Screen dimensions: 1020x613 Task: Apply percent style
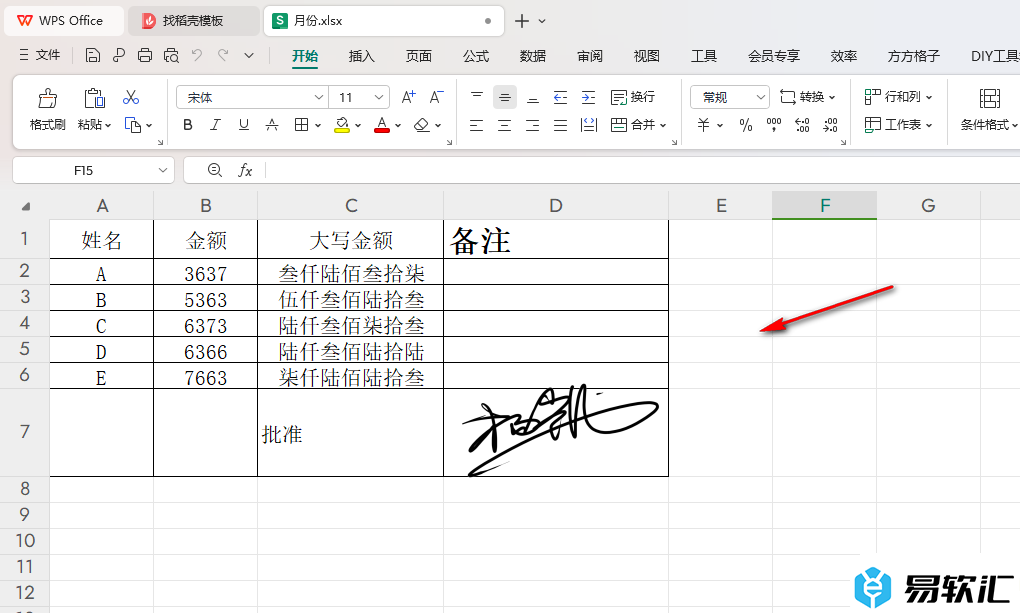(x=746, y=125)
